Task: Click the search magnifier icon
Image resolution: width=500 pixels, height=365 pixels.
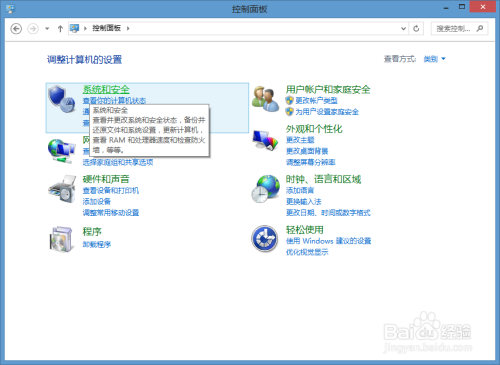Action: [x=480, y=28]
